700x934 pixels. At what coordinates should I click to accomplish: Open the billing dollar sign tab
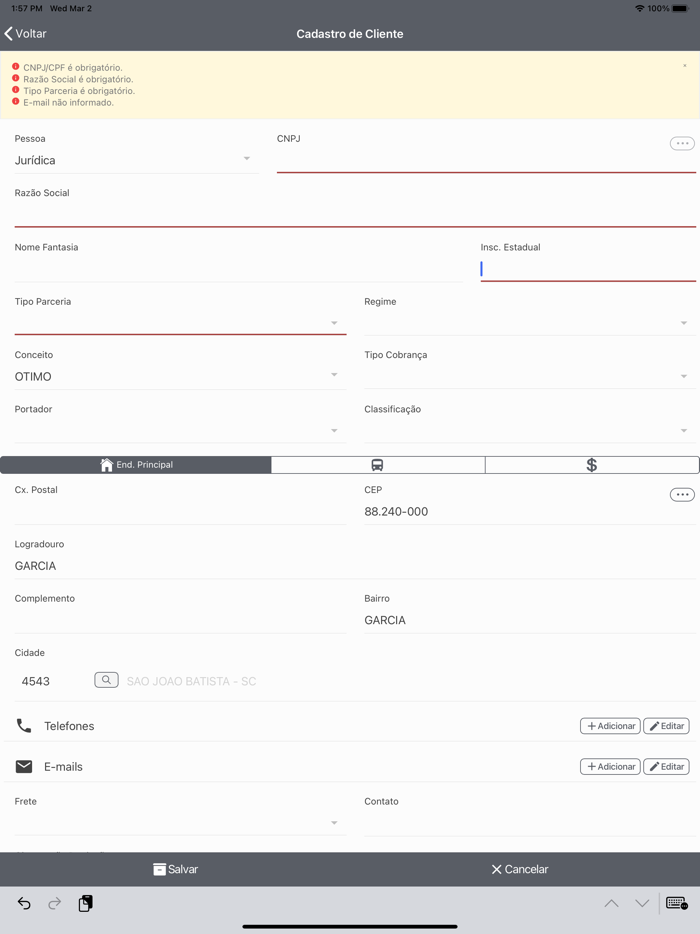592,465
